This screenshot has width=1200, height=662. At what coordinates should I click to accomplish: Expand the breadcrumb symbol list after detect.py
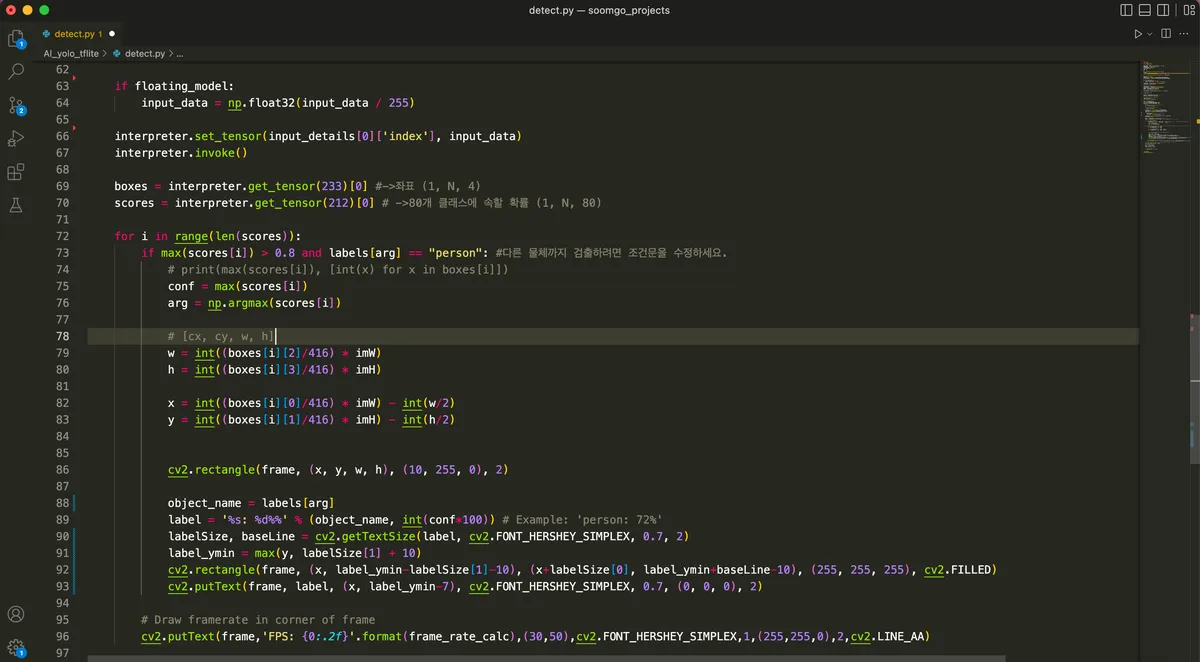click(x=179, y=53)
